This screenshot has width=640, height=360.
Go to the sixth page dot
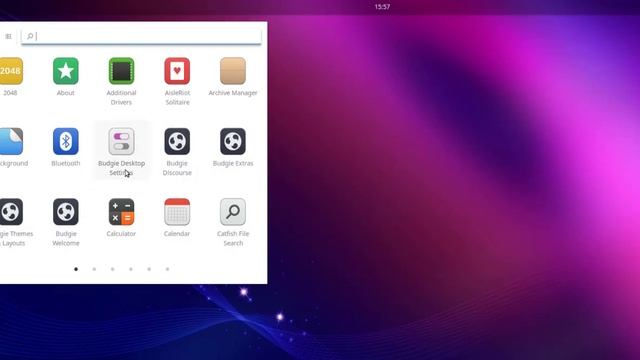point(167,269)
